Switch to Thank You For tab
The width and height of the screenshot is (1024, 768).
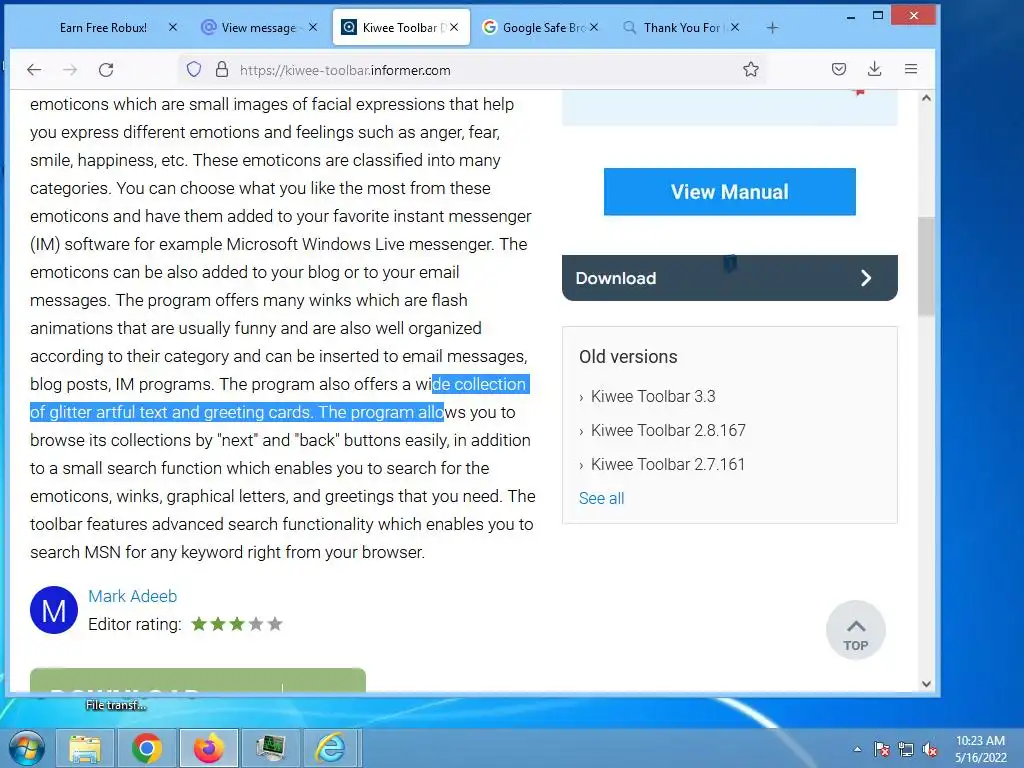pos(682,27)
